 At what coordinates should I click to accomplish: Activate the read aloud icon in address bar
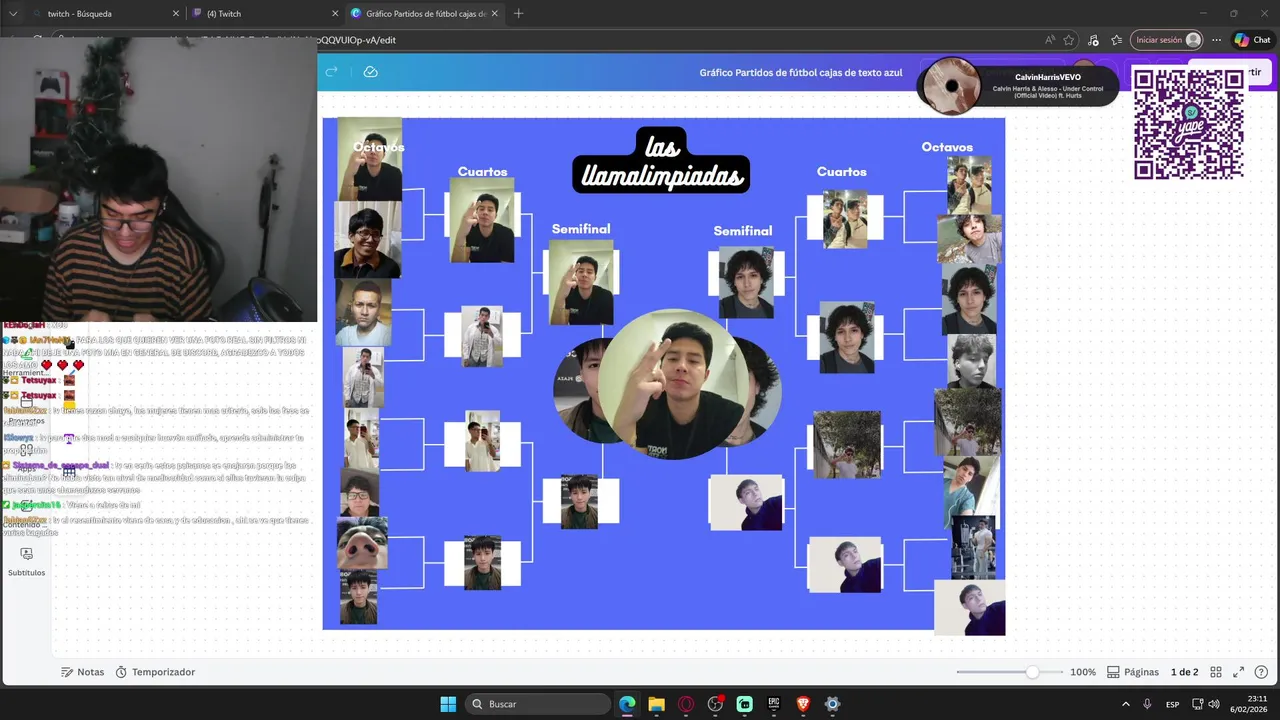1050,40
